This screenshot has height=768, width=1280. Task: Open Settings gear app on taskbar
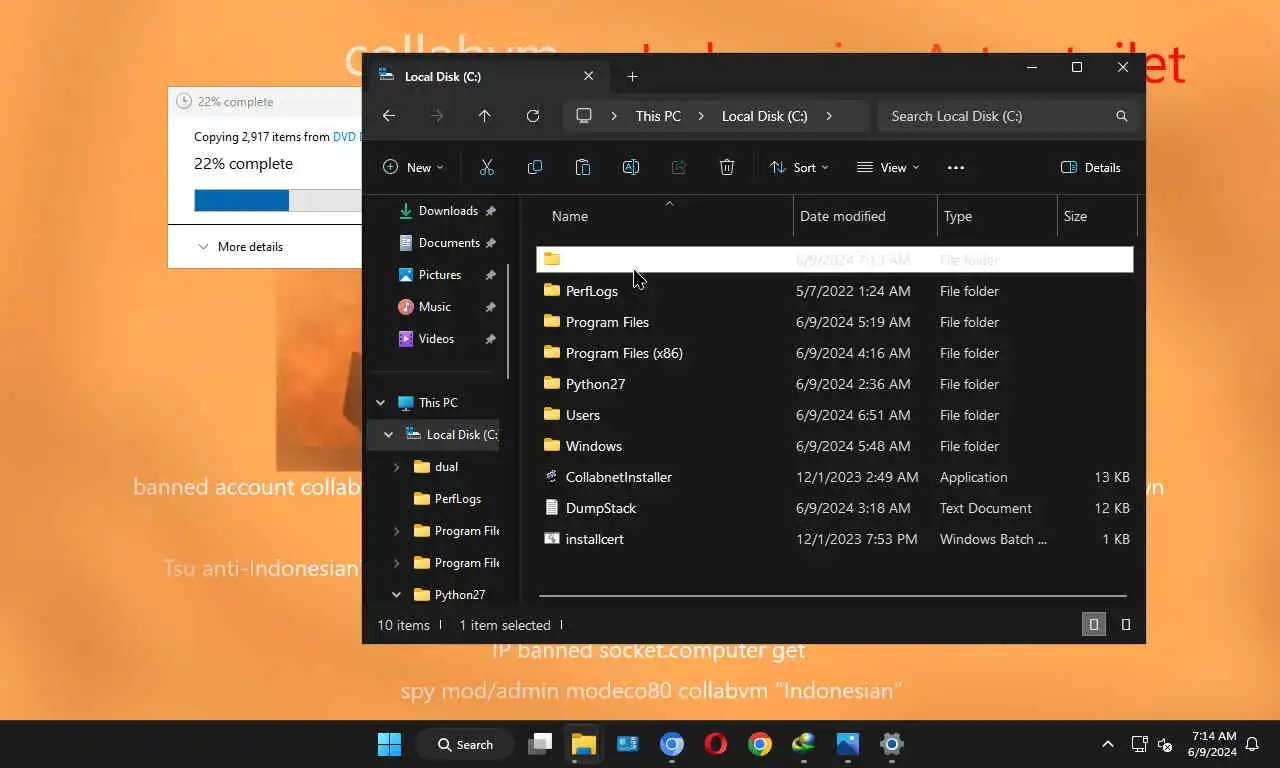coord(892,744)
